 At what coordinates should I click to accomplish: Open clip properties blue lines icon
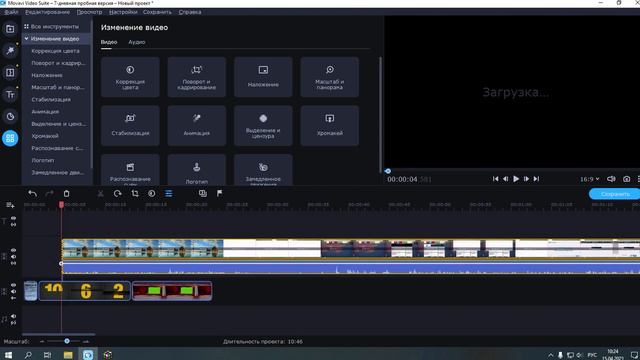[169, 193]
